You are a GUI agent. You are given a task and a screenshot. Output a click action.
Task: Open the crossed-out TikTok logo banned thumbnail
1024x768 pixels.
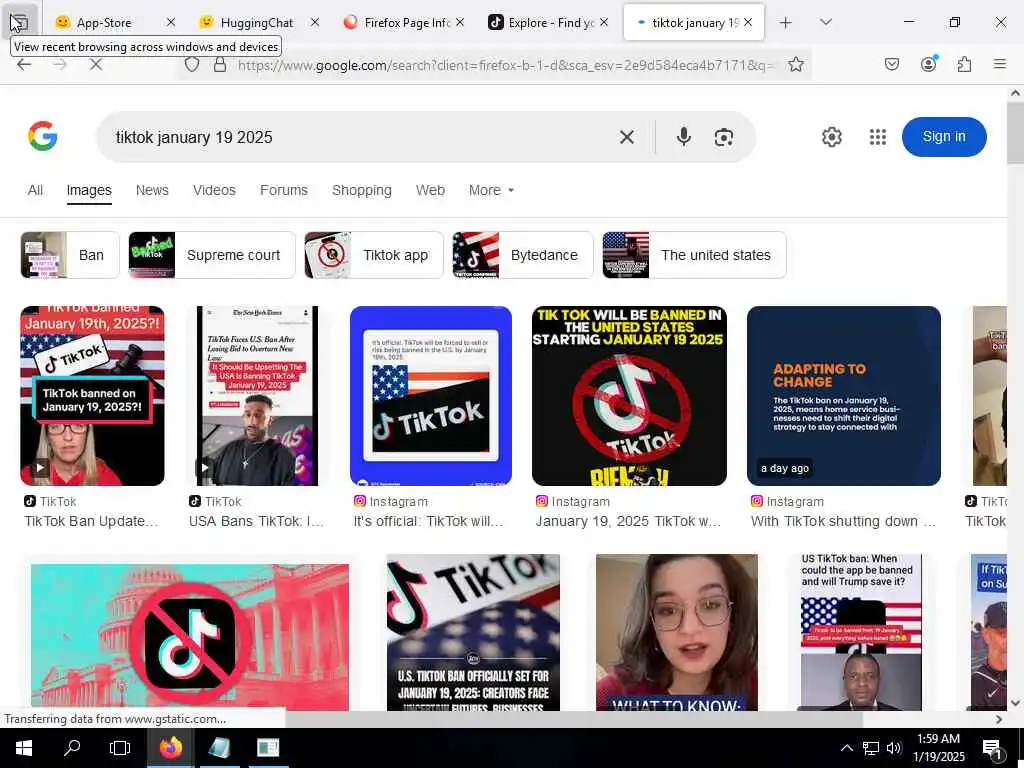click(x=629, y=396)
